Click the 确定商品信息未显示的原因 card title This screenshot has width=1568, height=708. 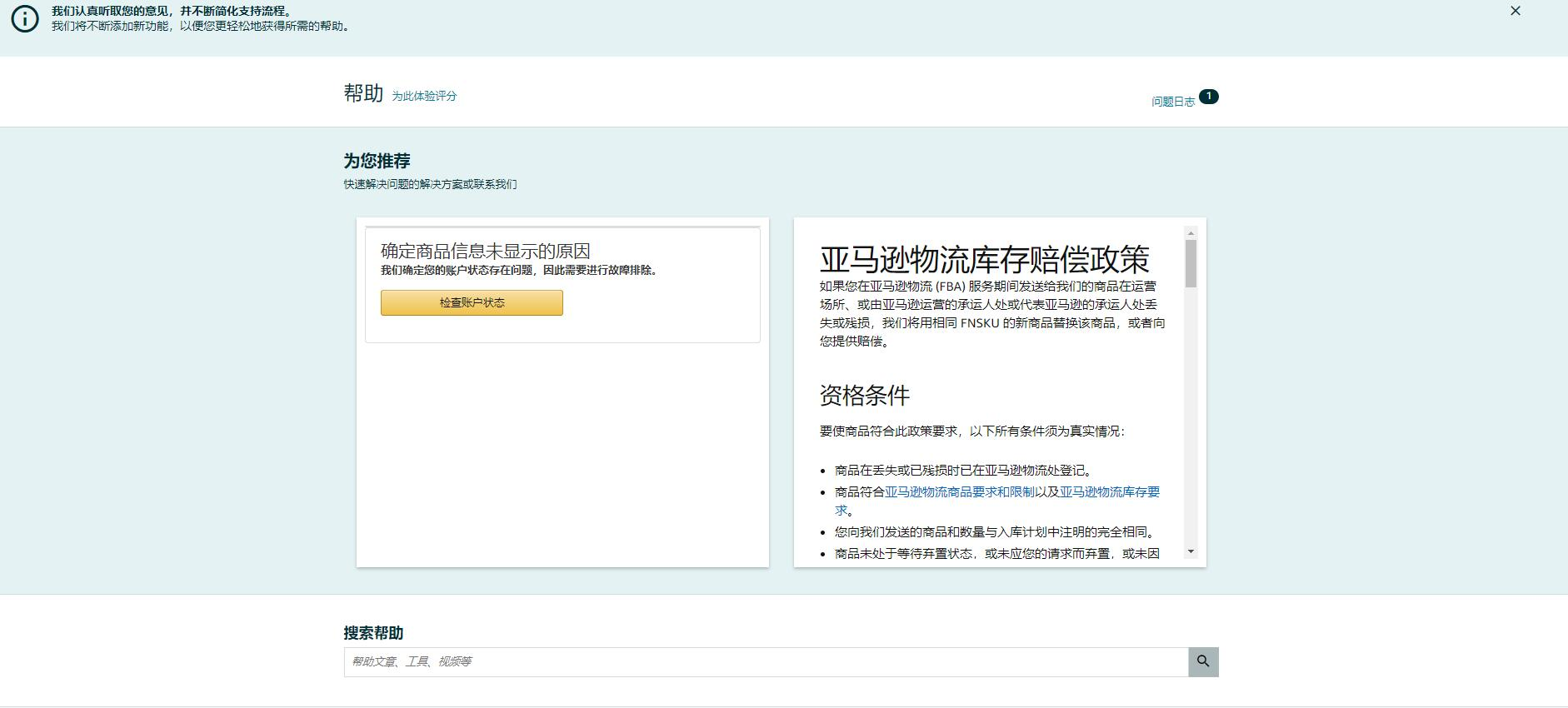(485, 251)
